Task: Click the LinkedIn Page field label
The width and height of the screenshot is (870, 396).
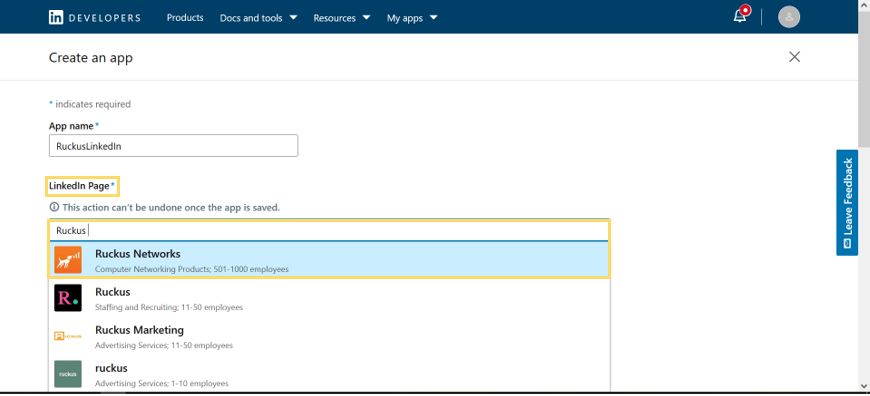Action: (82, 186)
